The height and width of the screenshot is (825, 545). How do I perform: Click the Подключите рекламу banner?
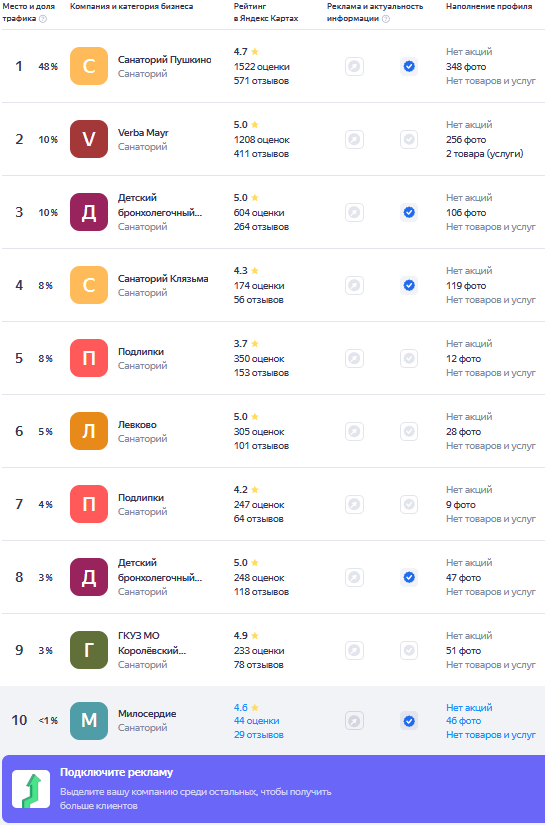[272, 789]
